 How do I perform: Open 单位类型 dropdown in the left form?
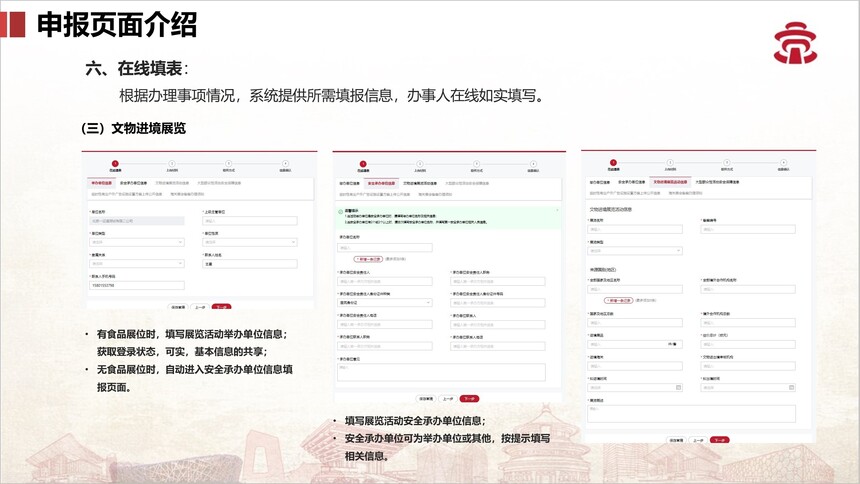(137, 242)
